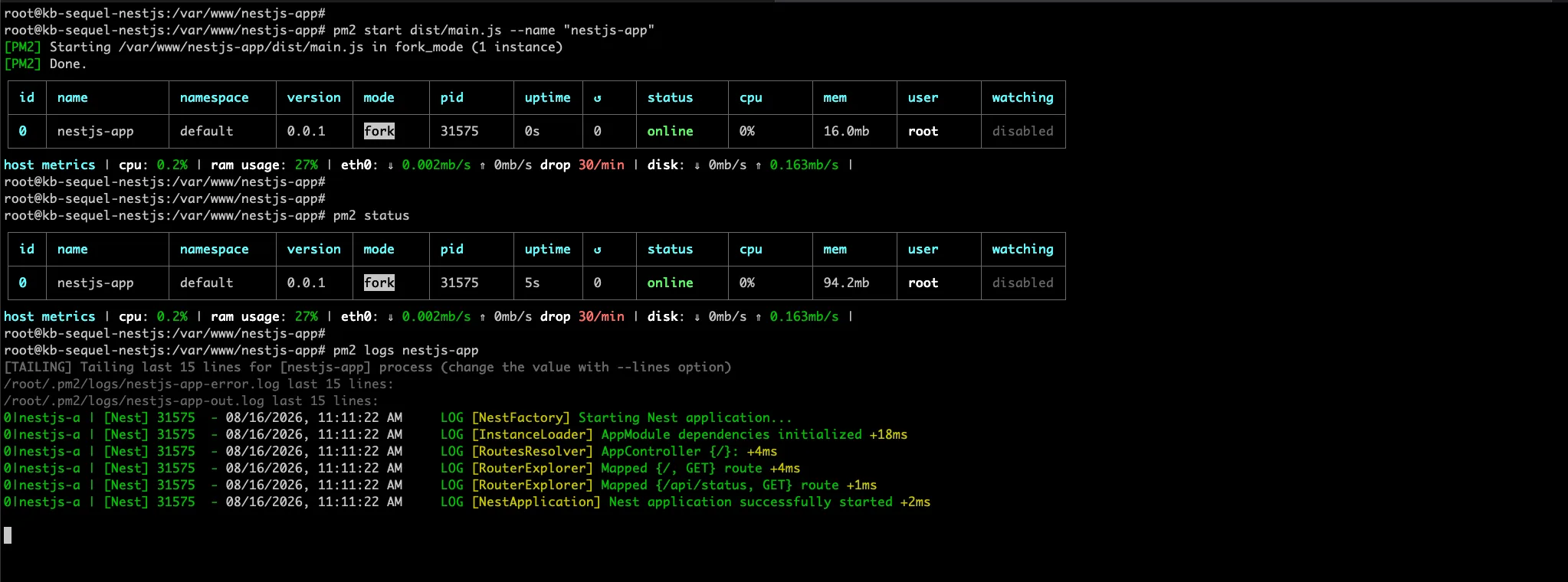Click 'online' status in the 16.0mb row

coord(671,131)
